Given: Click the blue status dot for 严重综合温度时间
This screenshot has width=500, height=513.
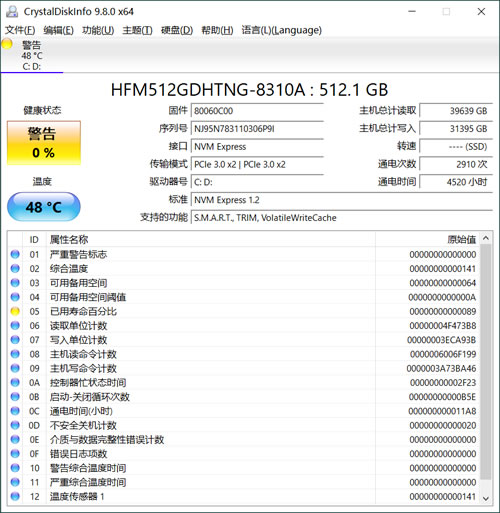Looking at the screenshot, I should [15, 482].
